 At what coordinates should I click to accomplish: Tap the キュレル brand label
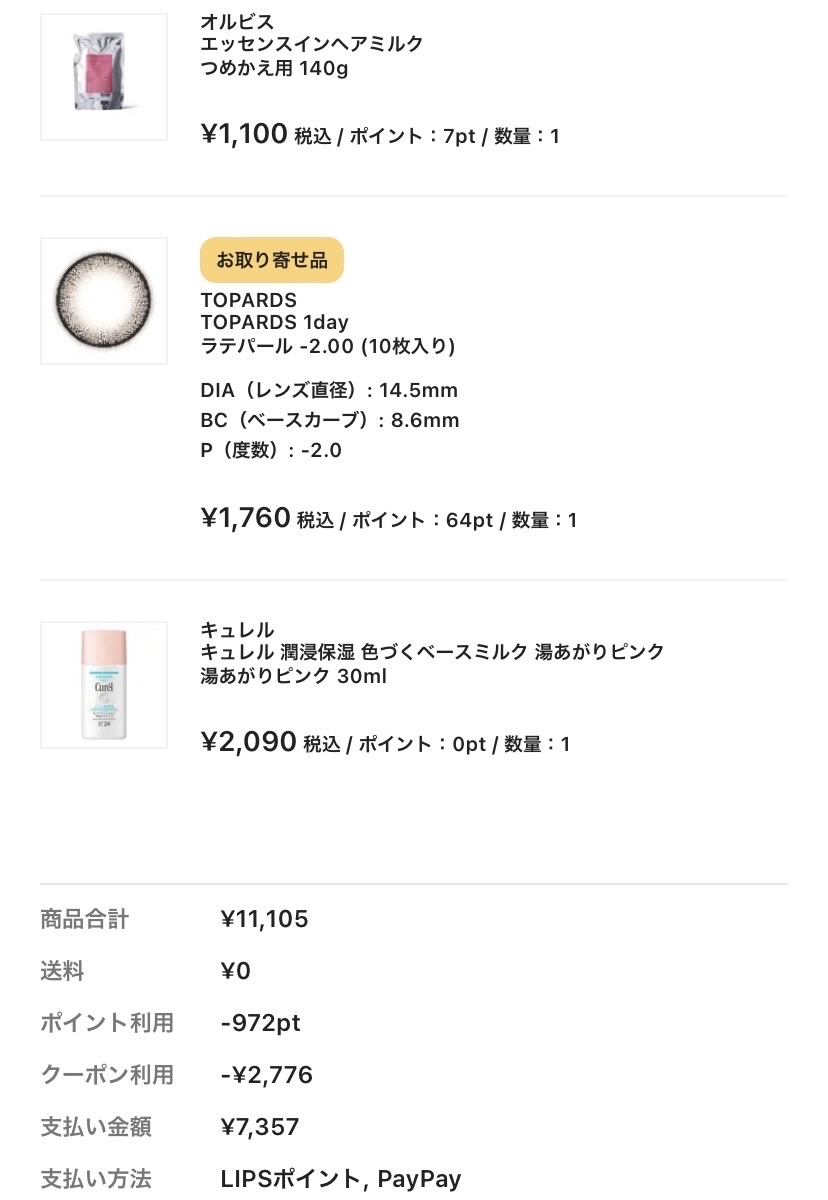237,630
